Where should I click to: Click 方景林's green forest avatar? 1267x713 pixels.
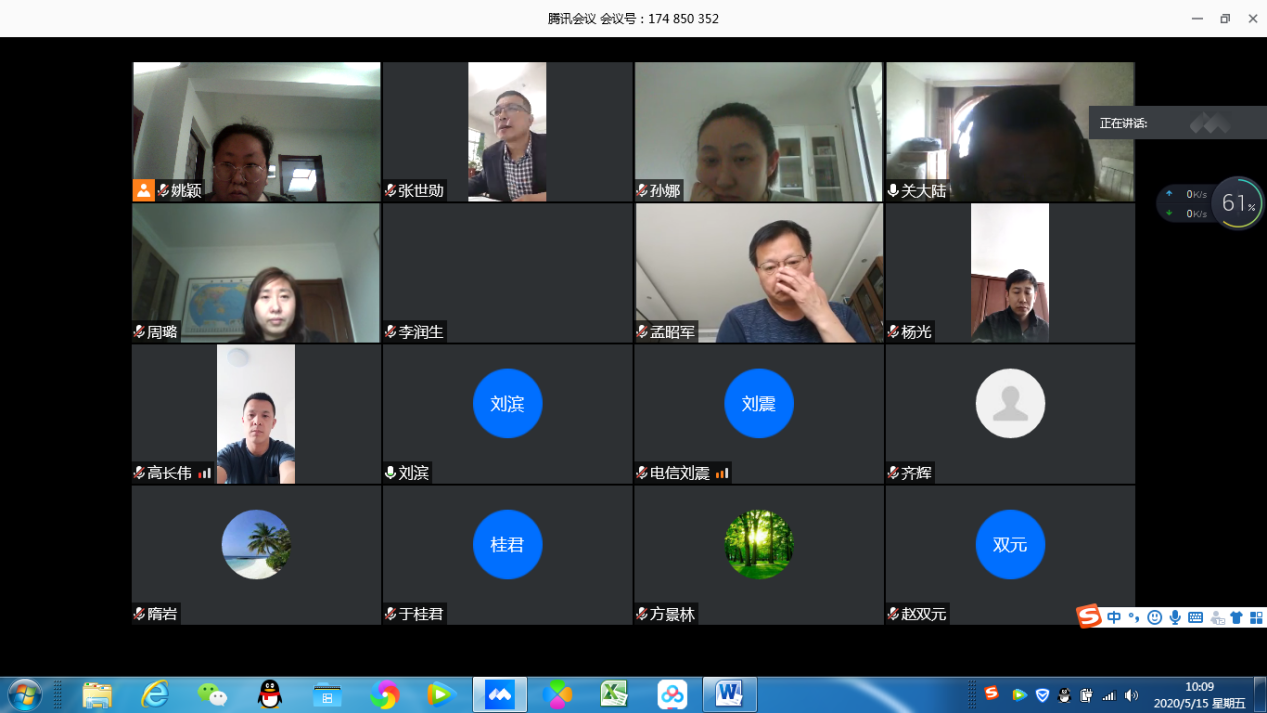tap(759, 545)
